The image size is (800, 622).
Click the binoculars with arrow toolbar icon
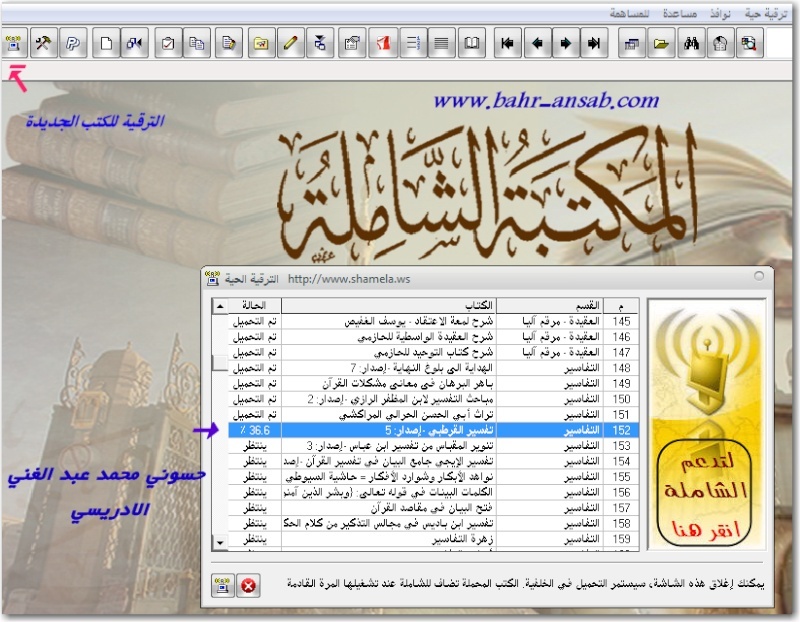click(x=135, y=43)
